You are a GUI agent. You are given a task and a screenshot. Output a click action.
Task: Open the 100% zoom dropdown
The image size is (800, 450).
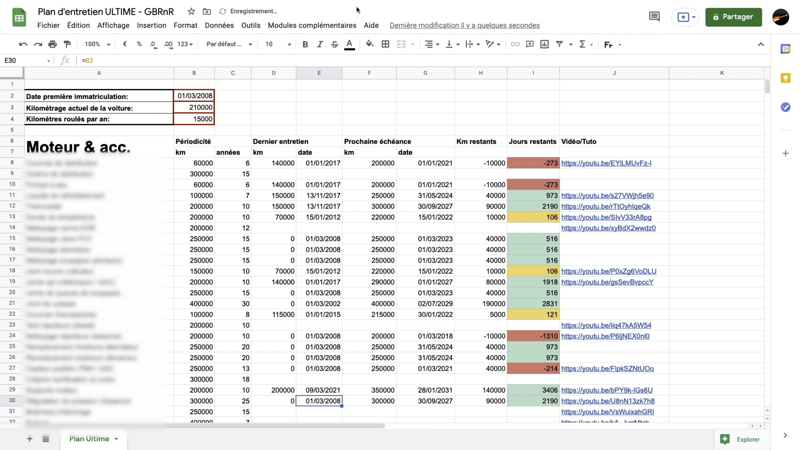click(x=97, y=44)
